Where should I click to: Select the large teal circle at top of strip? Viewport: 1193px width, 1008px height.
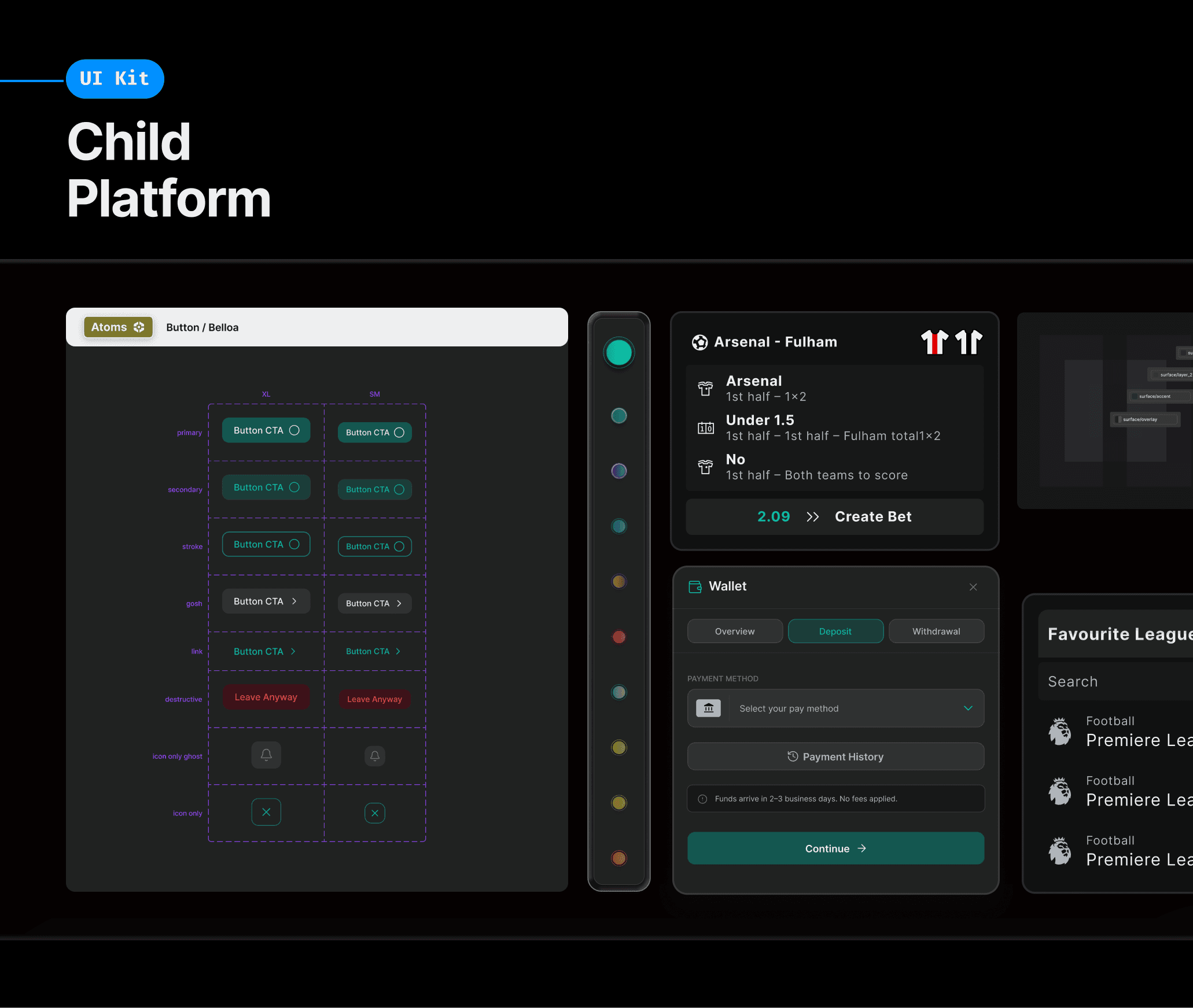click(x=618, y=352)
